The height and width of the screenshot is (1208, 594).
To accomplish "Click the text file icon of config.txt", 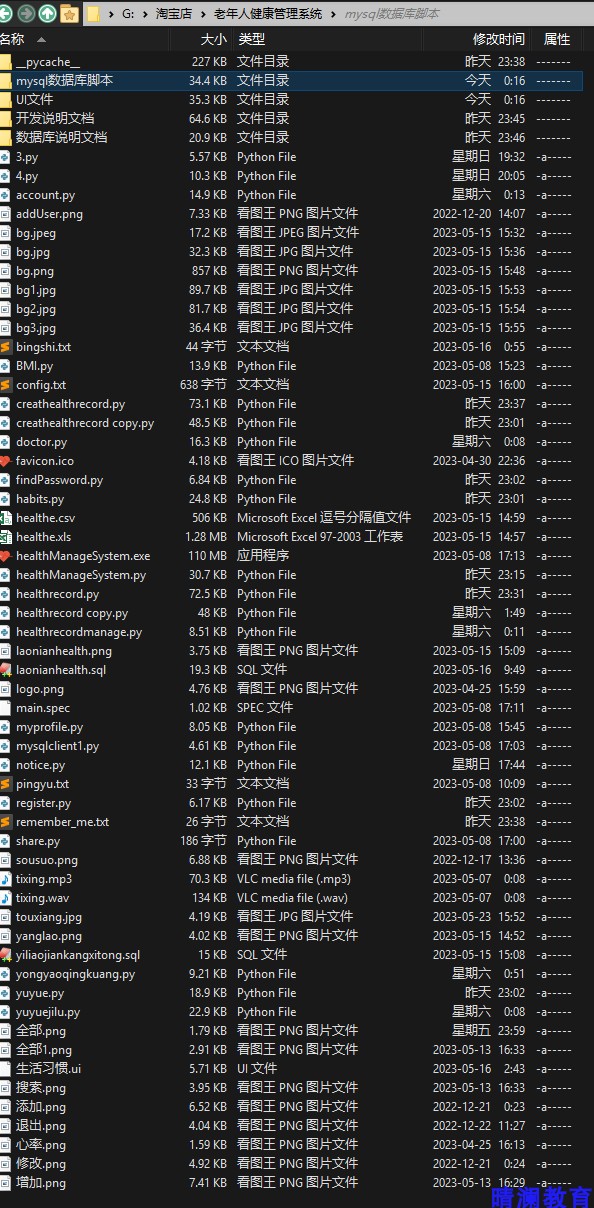I will coord(5,385).
